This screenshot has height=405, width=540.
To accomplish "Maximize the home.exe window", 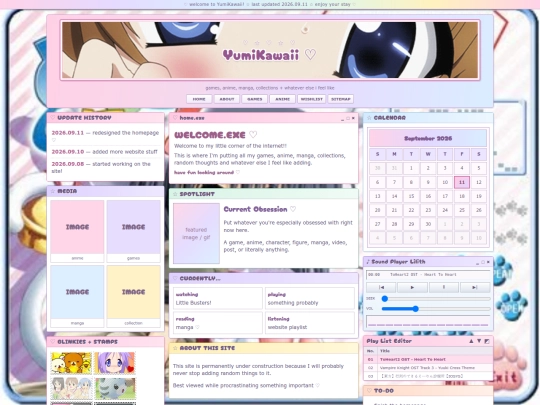I will pyautogui.click(x=348, y=118).
